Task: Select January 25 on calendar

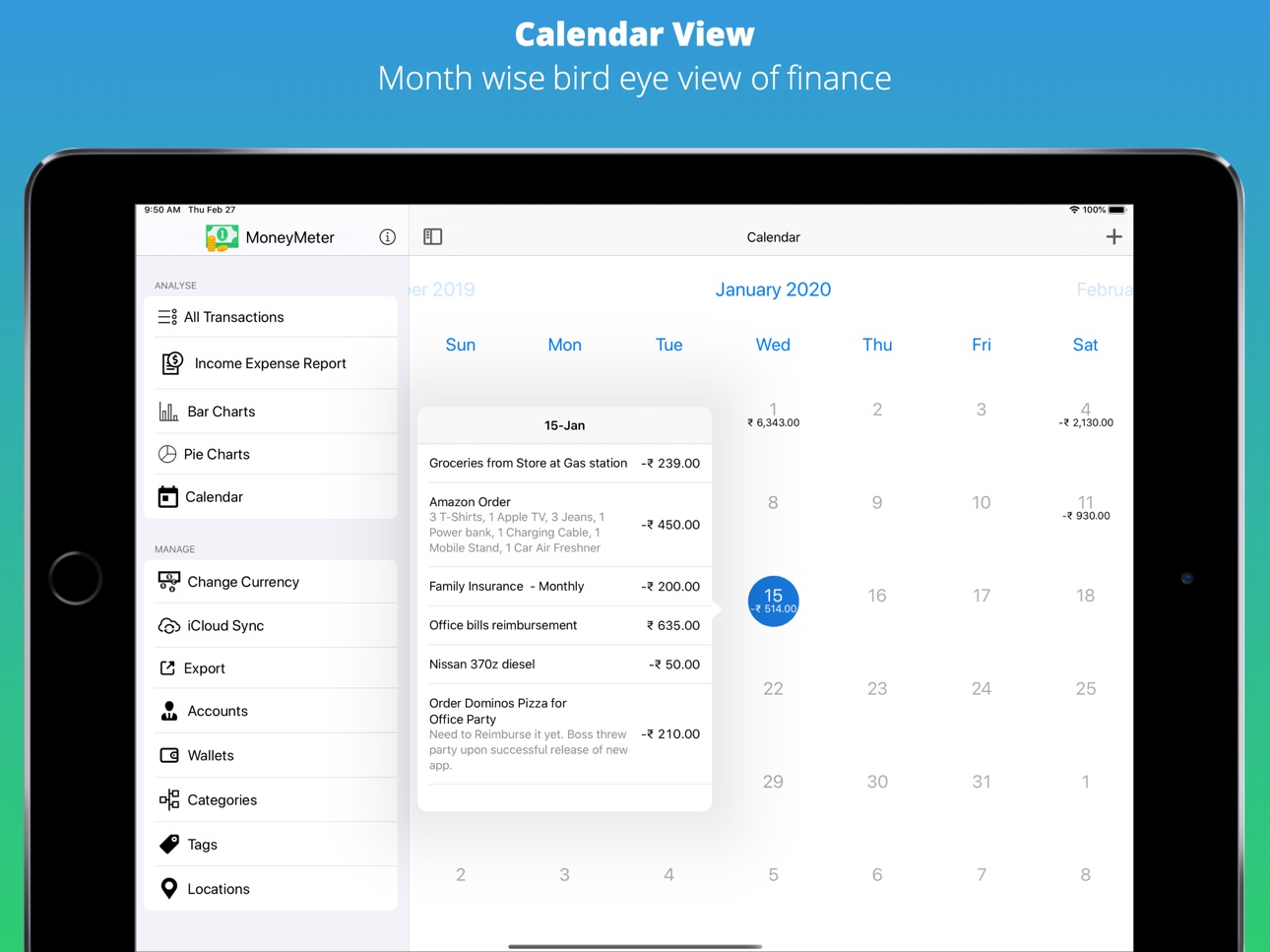Action: [x=1085, y=688]
